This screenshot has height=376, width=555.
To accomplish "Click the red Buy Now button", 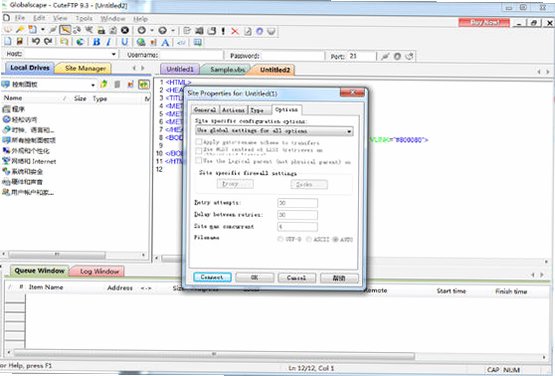I will click(x=484, y=22).
